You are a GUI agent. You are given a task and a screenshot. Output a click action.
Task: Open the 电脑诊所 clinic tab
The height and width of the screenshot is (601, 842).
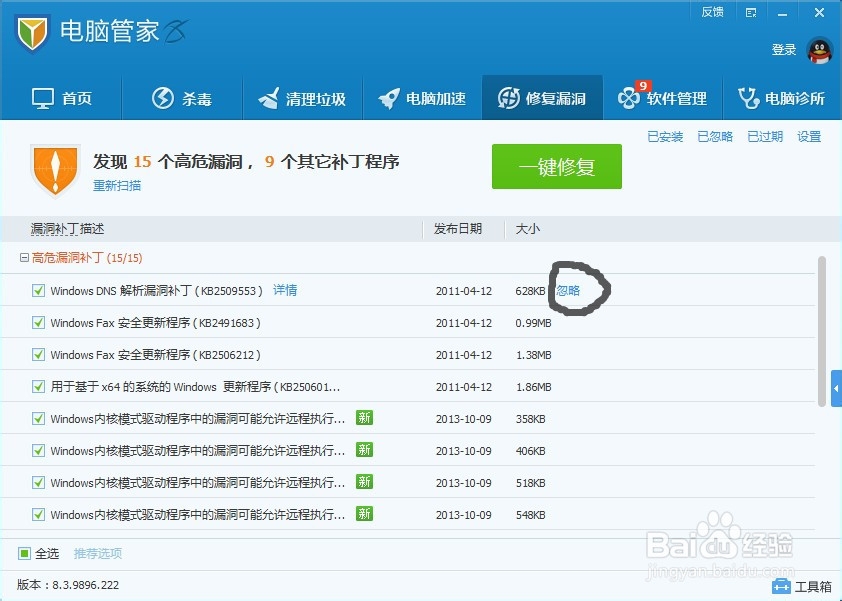(x=782, y=98)
